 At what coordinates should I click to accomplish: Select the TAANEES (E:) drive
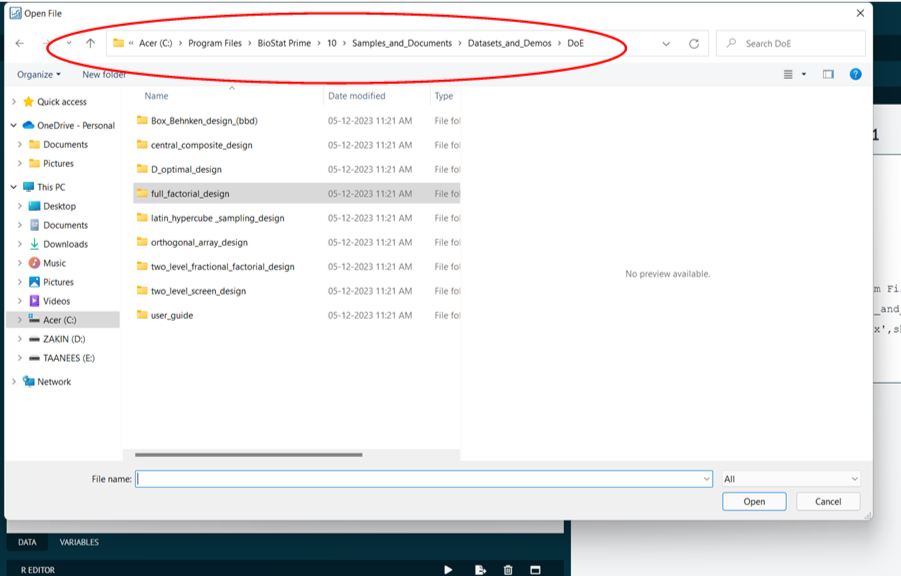[x=69, y=358]
